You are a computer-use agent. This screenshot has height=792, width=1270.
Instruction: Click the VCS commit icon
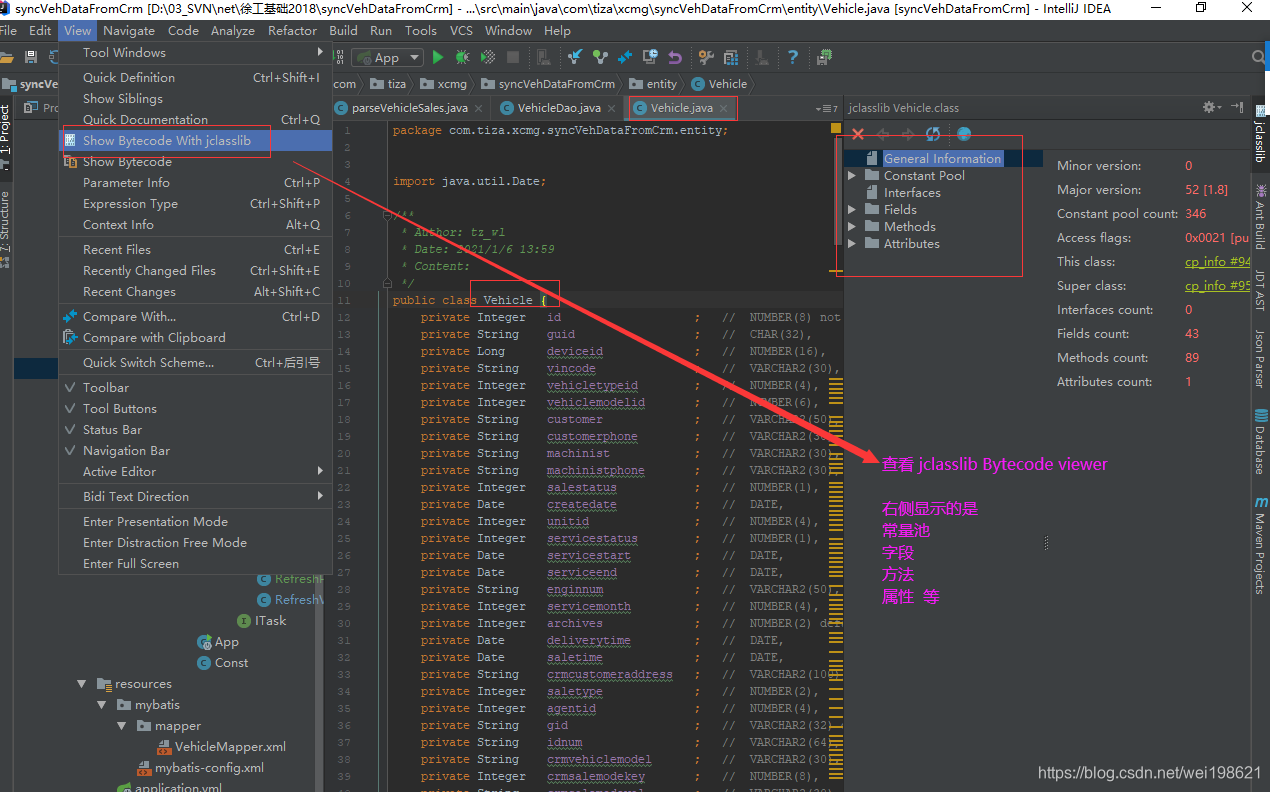tap(600, 57)
